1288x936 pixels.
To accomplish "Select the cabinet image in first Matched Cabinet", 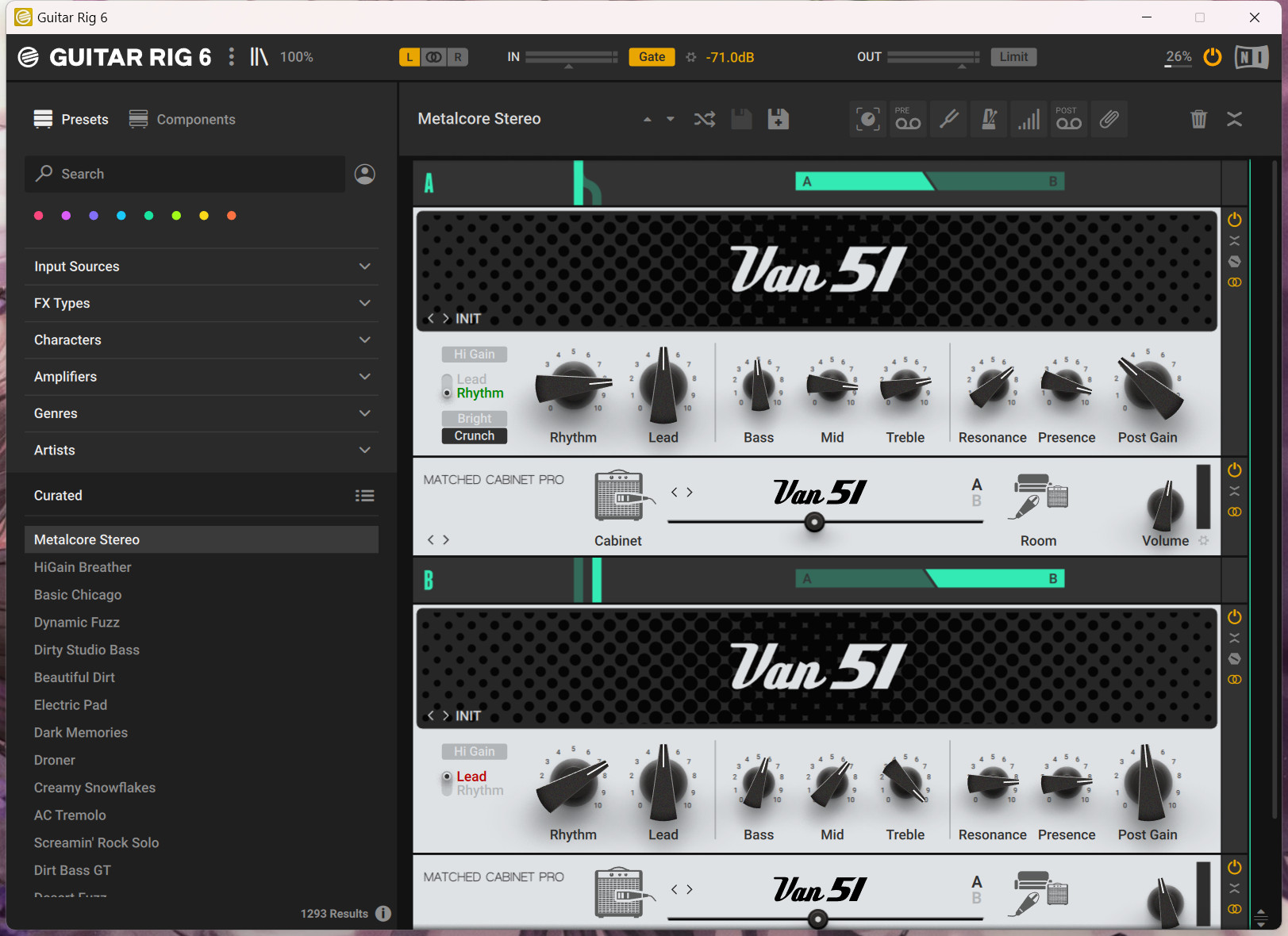I will (x=625, y=497).
